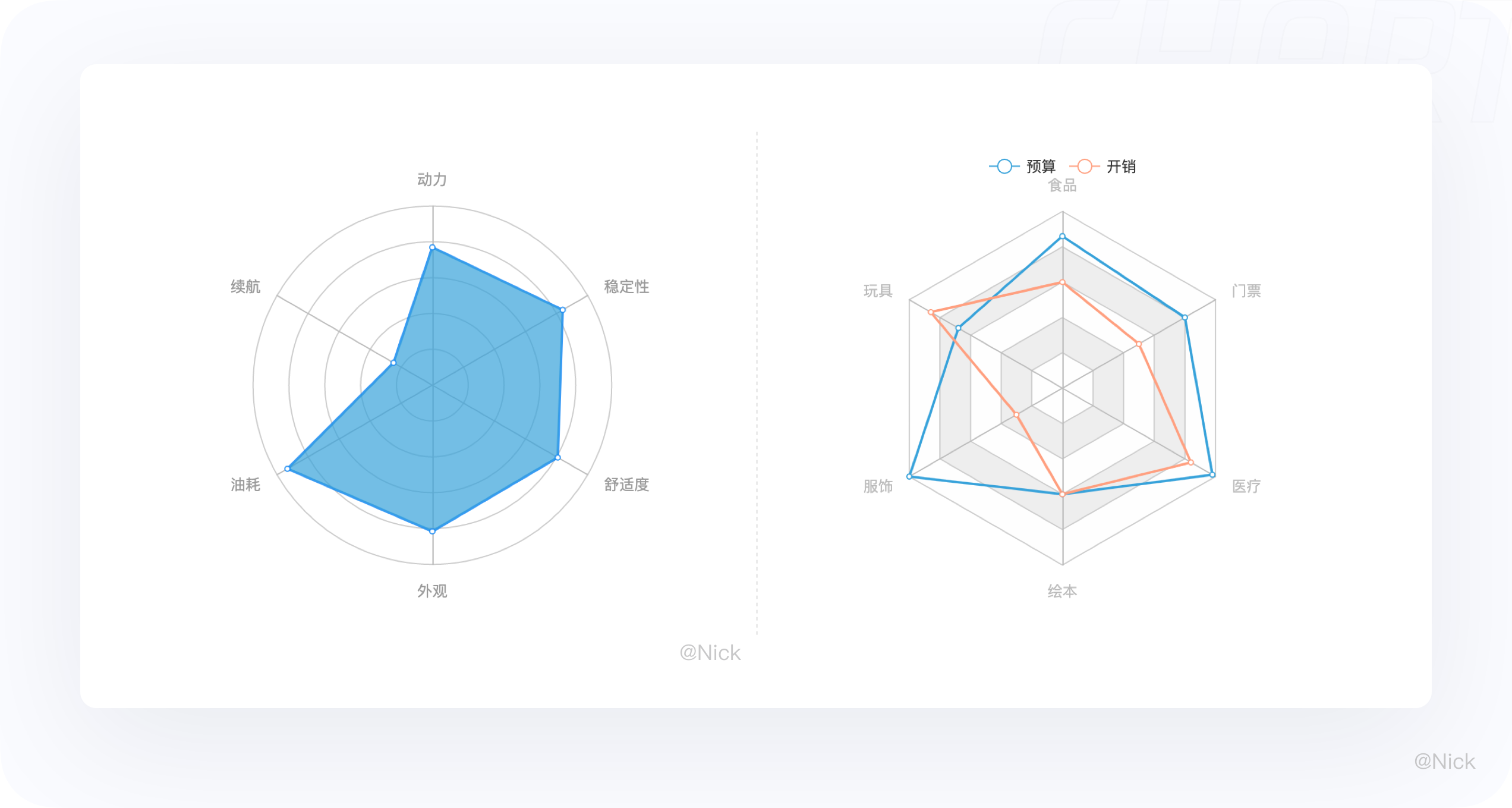
Task: Click the 服饰 axis label
Action: coord(878,486)
